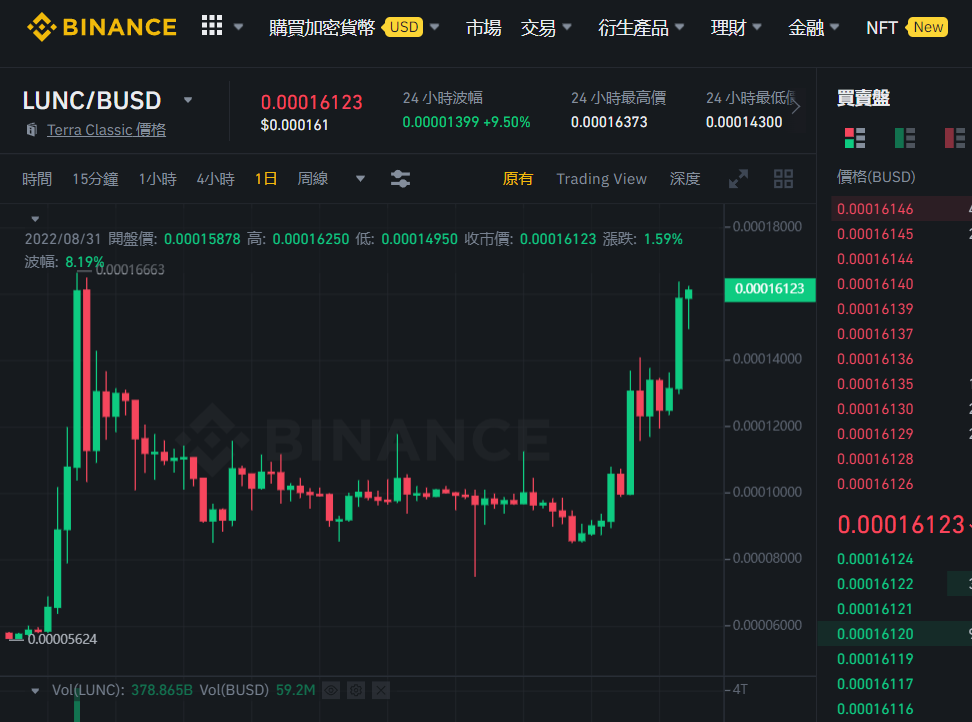The height and width of the screenshot is (722, 972).
Task: Switch to 深度 depth chart
Action: pyautogui.click(x=685, y=179)
